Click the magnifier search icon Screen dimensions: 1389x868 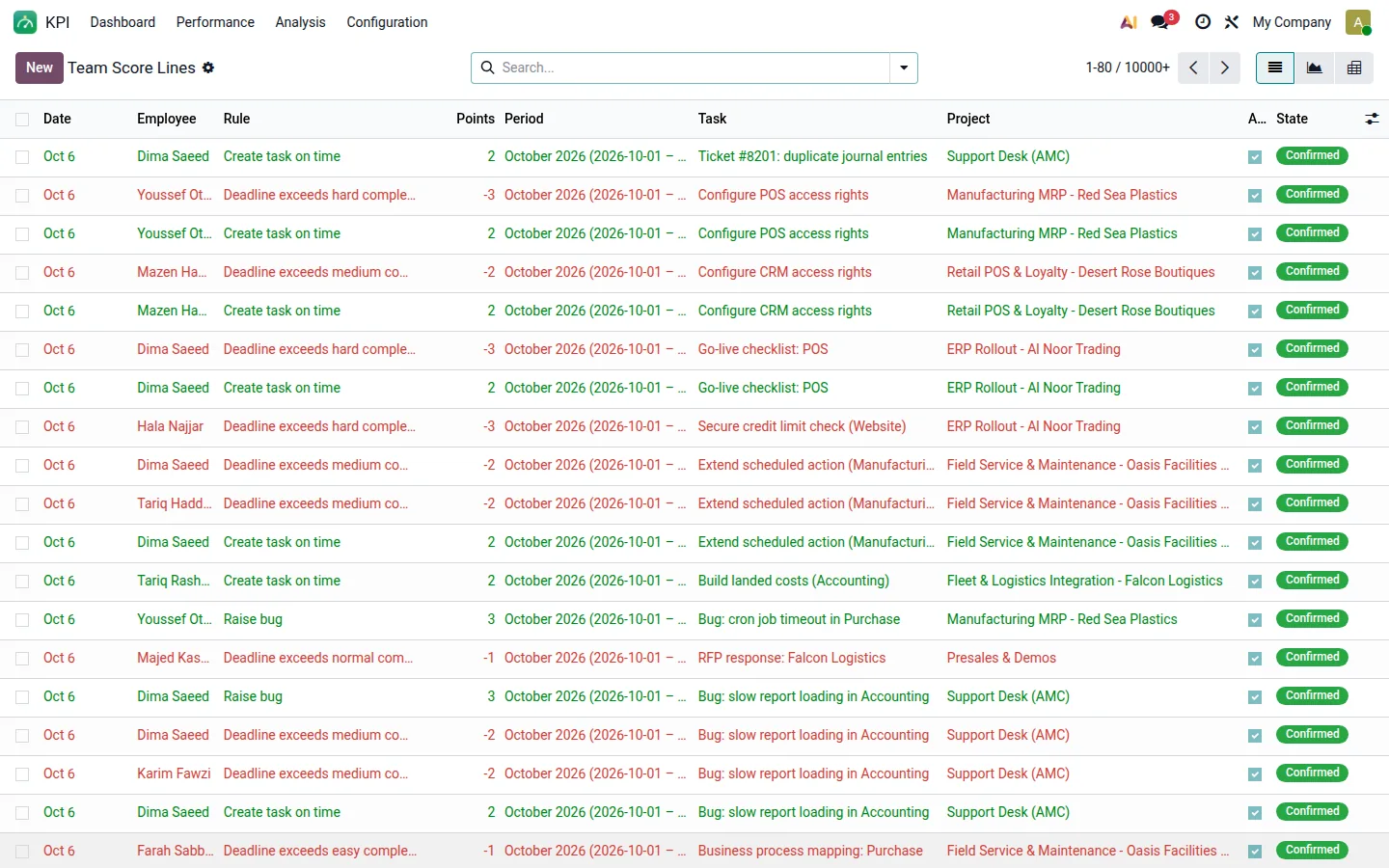click(x=488, y=68)
